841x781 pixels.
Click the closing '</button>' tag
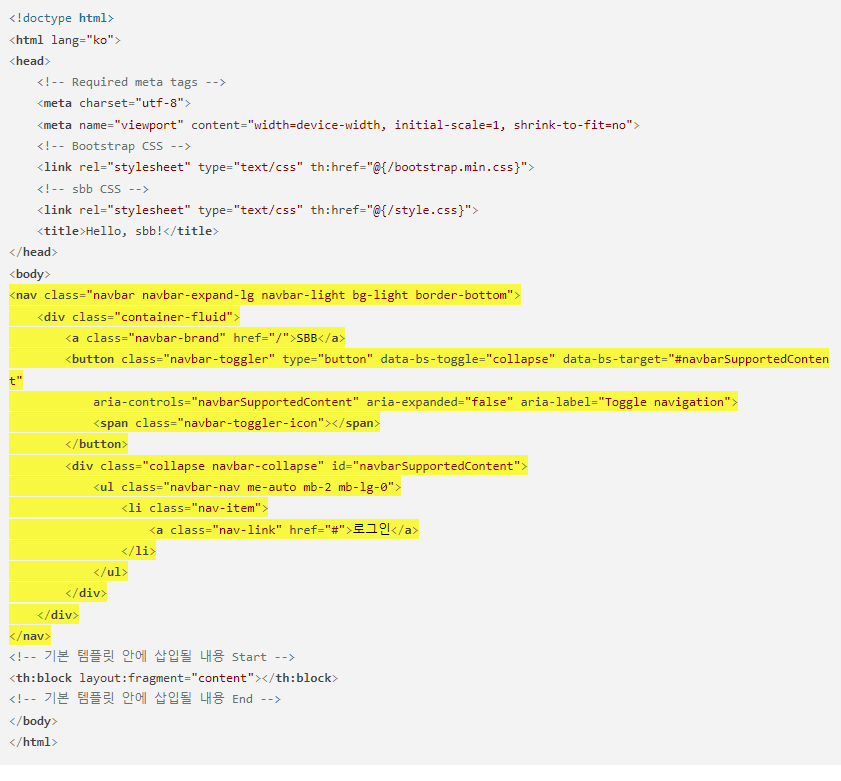coord(96,444)
